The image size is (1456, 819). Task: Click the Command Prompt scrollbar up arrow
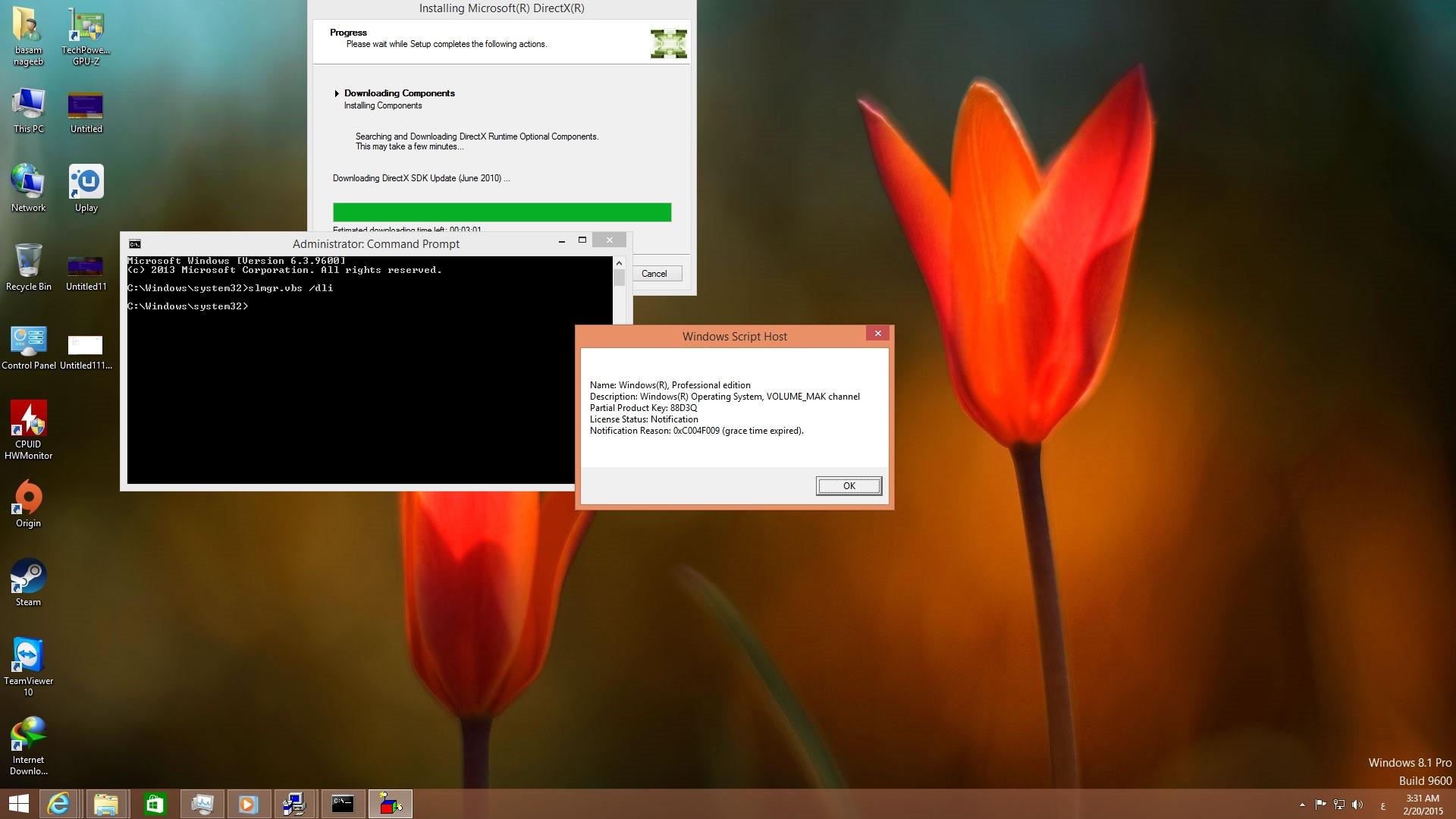[x=619, y=263]
